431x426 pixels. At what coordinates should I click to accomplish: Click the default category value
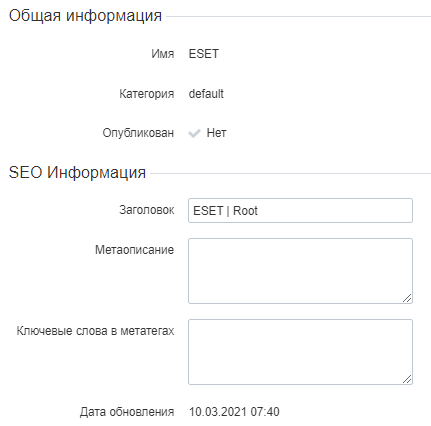tap(206, 94)
